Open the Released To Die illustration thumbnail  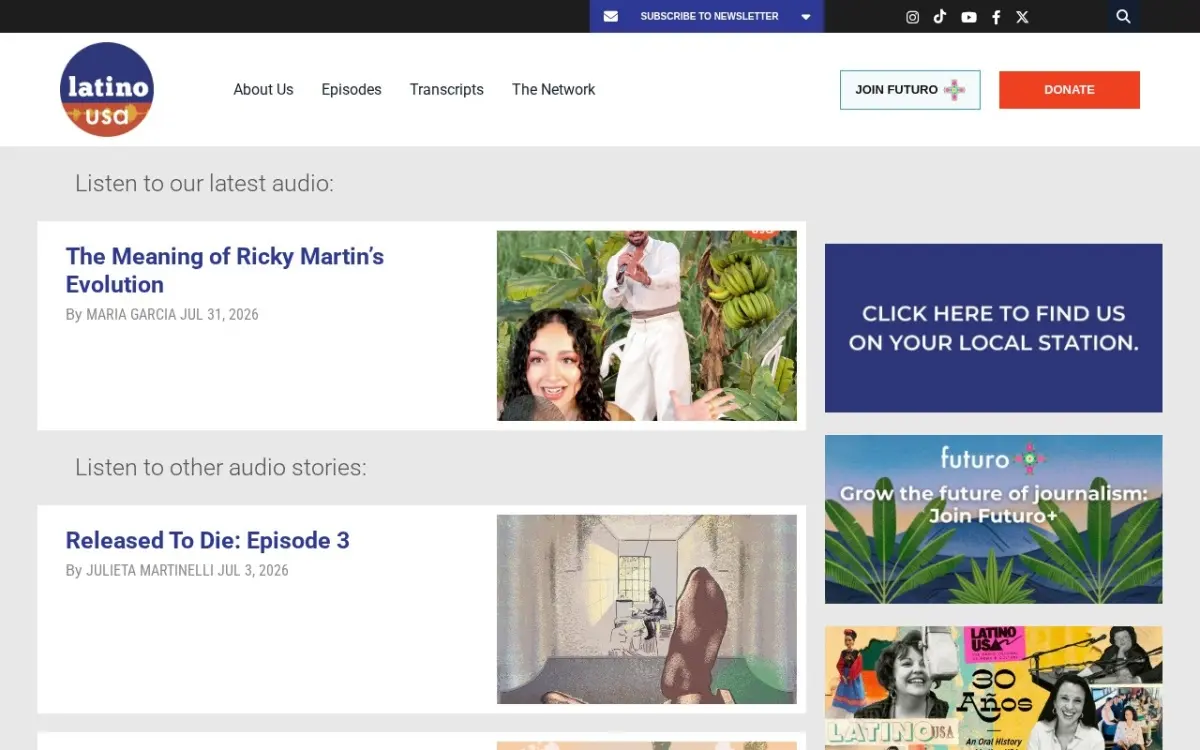click(x=647, y=610)
